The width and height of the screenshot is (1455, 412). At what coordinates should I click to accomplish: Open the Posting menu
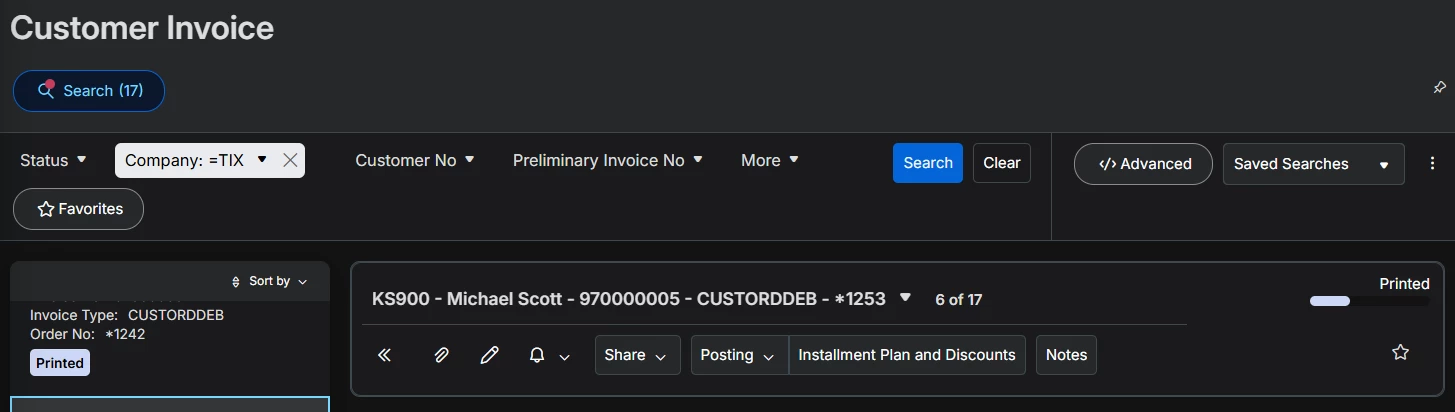pos(738,355)
